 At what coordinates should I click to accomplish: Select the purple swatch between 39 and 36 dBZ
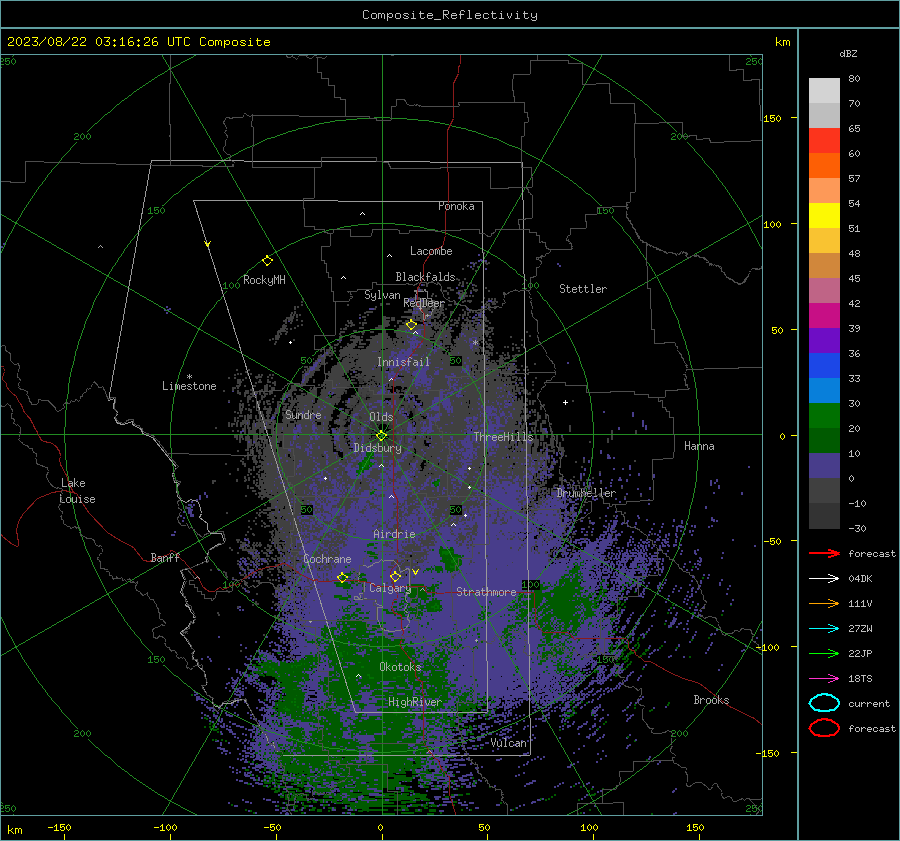(824, 340)
